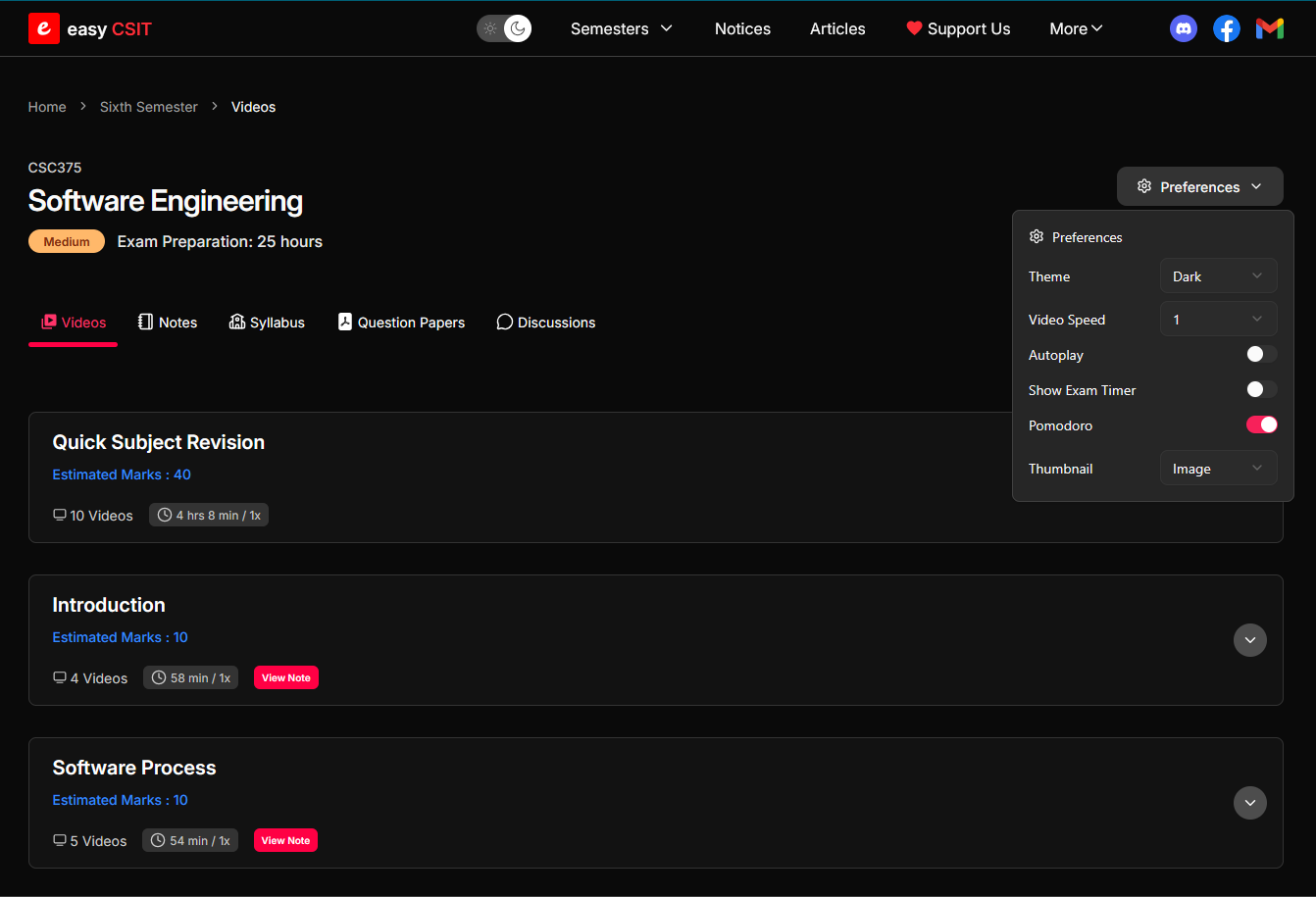Open the Thumbnail dropdown showing Image

click(1218, 468)
